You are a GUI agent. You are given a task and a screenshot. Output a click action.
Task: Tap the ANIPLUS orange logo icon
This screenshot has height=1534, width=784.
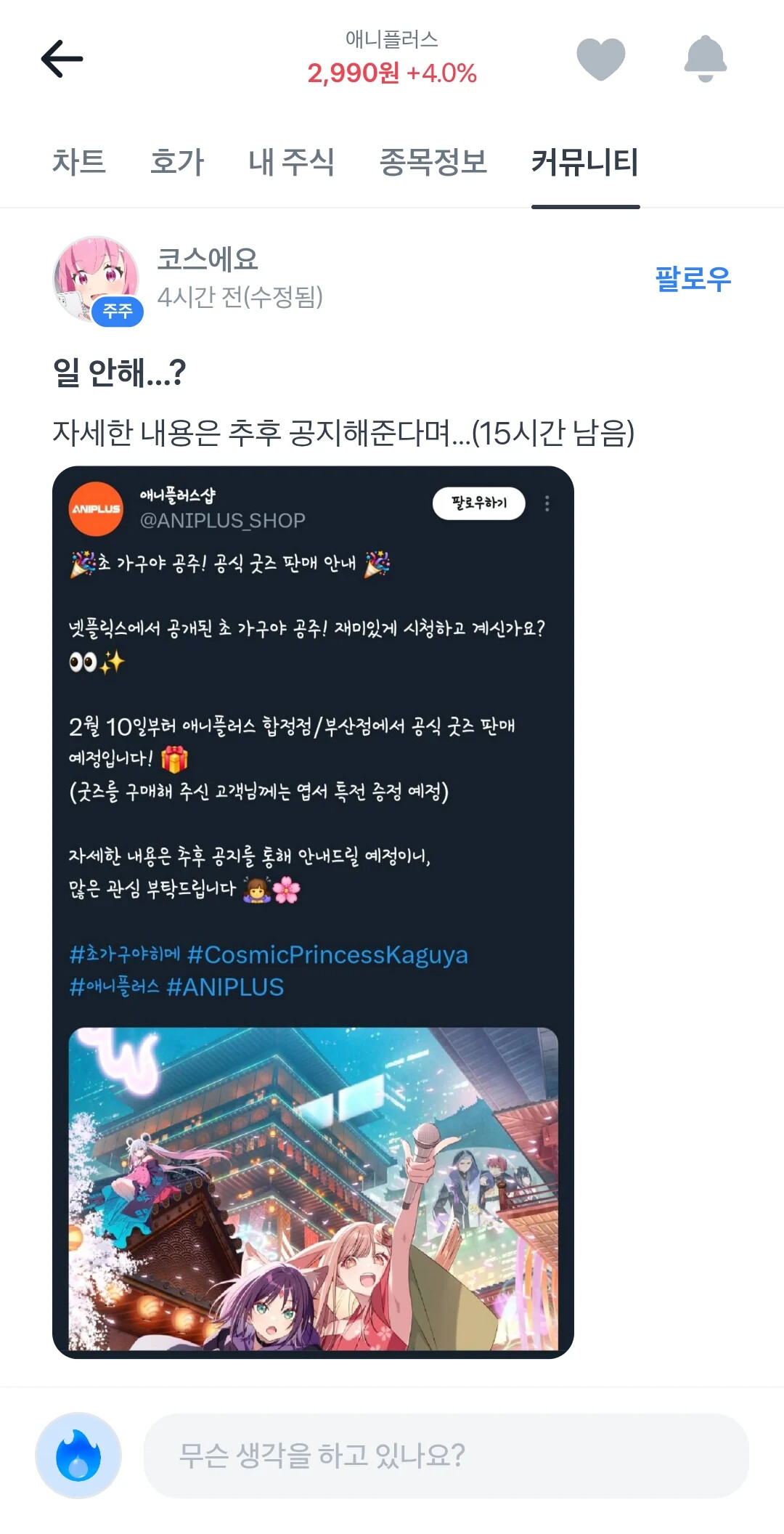click(x=96, y=508)
